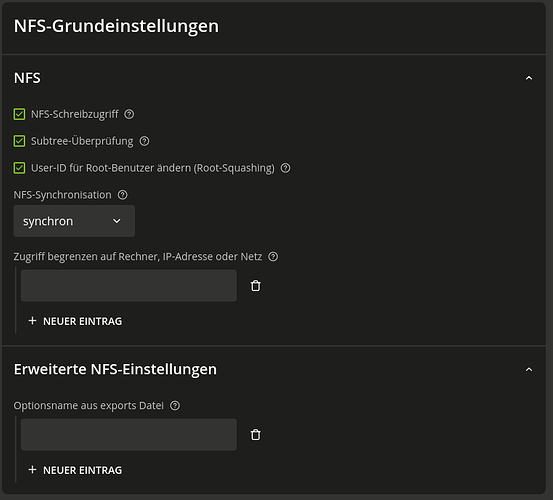Click help icon for Zugriff begrenzen field
The width and height of the screenshot is (553, 500).
(x=273, y=257)
